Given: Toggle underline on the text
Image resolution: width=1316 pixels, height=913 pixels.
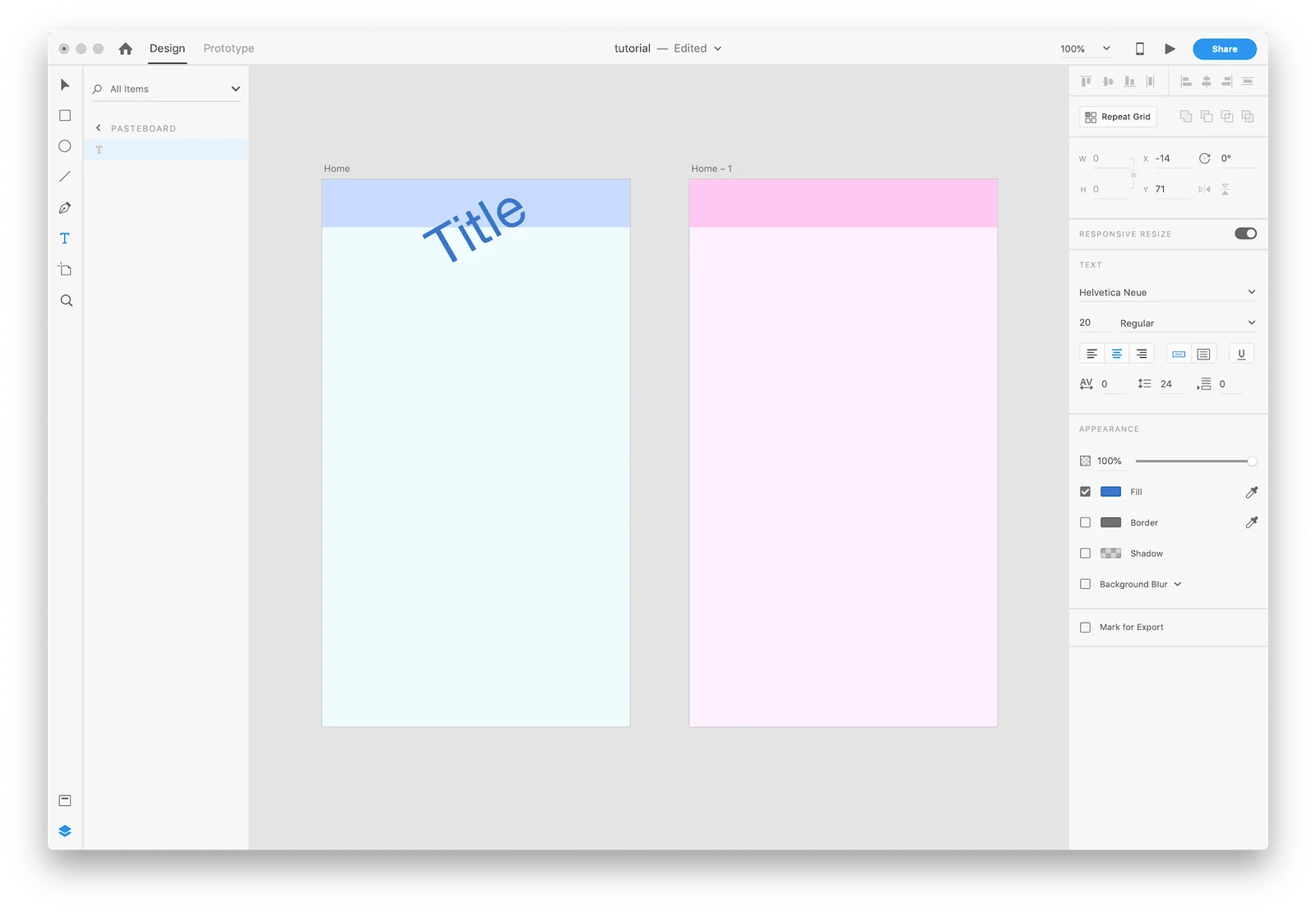Looking at the screenshot, I should click(1241, 354).
